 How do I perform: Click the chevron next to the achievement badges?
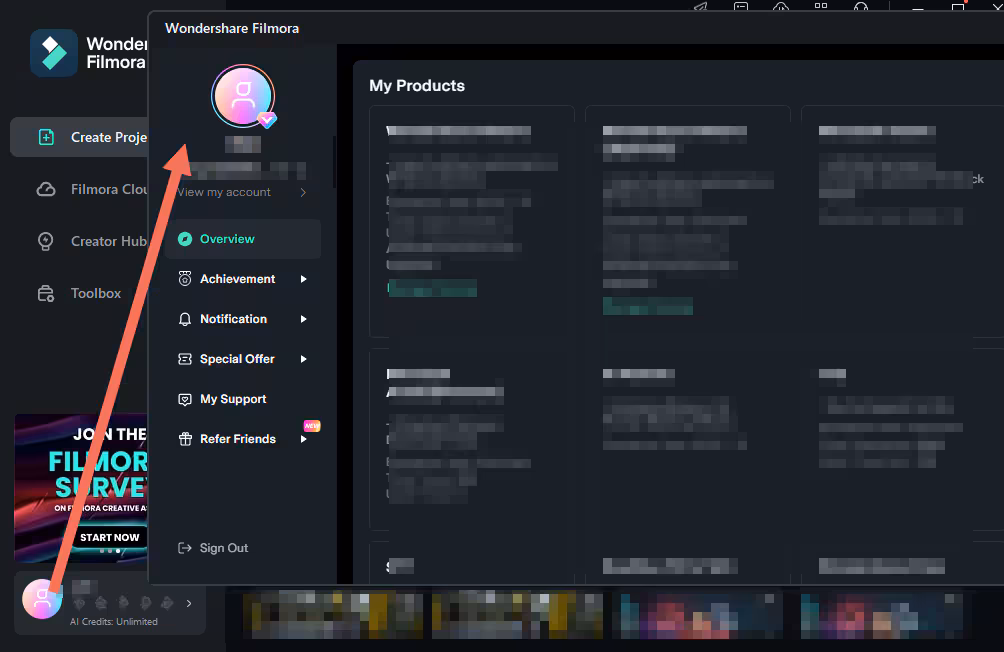[x=189, y=603]
